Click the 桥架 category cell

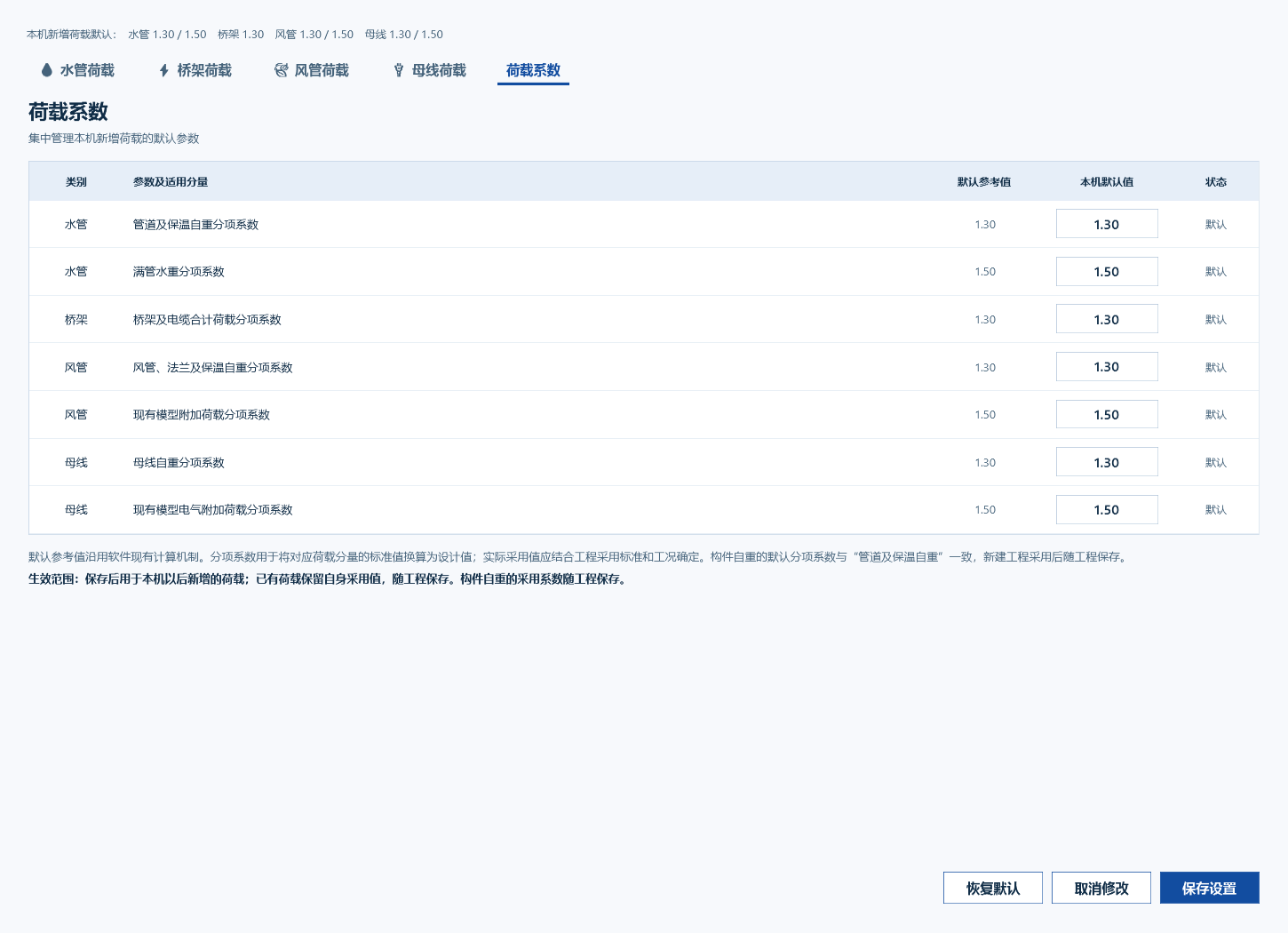(76, 320)
